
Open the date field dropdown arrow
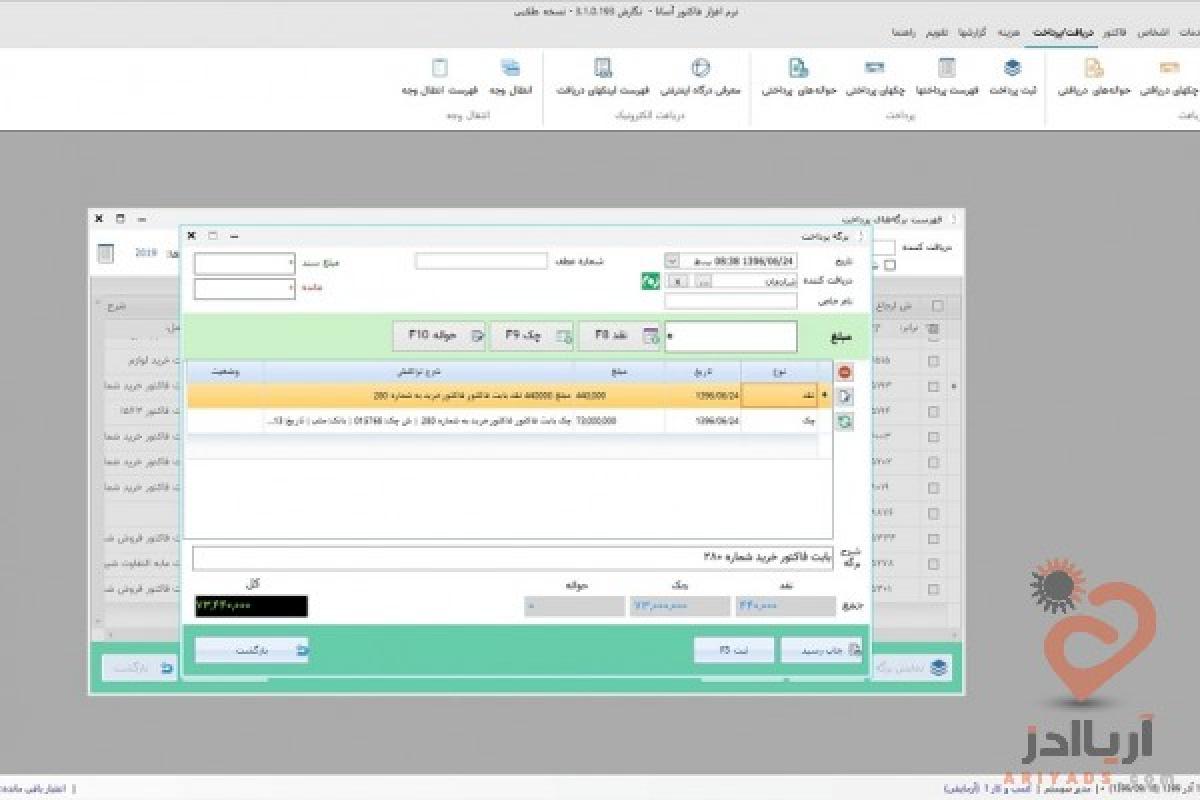673,260
